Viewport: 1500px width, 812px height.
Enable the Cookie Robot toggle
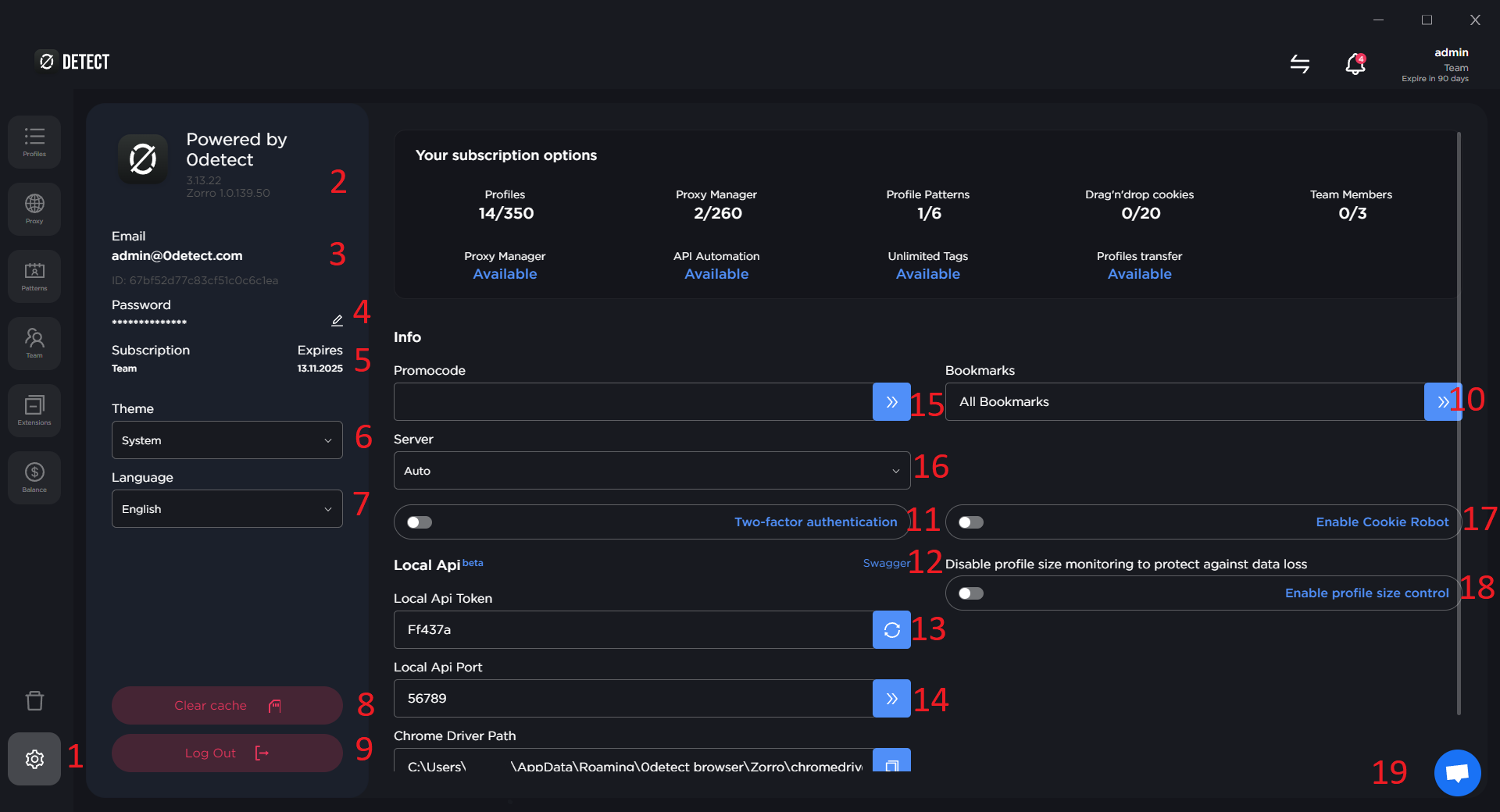[971, 522]
